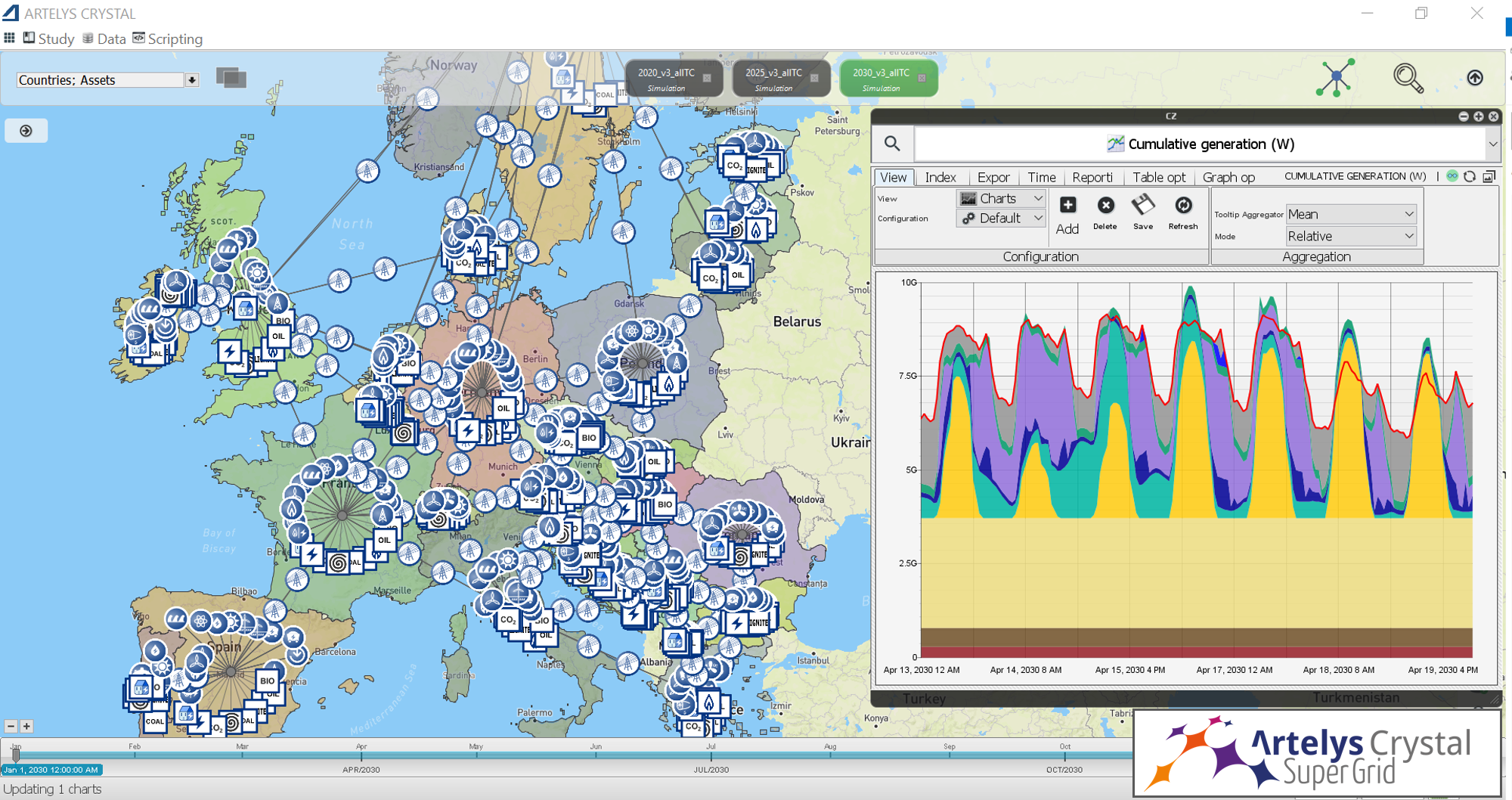Click the magnifier search icon above map
The height and width of the screenshot is (800, 1512).
[x=1408, y=78]
